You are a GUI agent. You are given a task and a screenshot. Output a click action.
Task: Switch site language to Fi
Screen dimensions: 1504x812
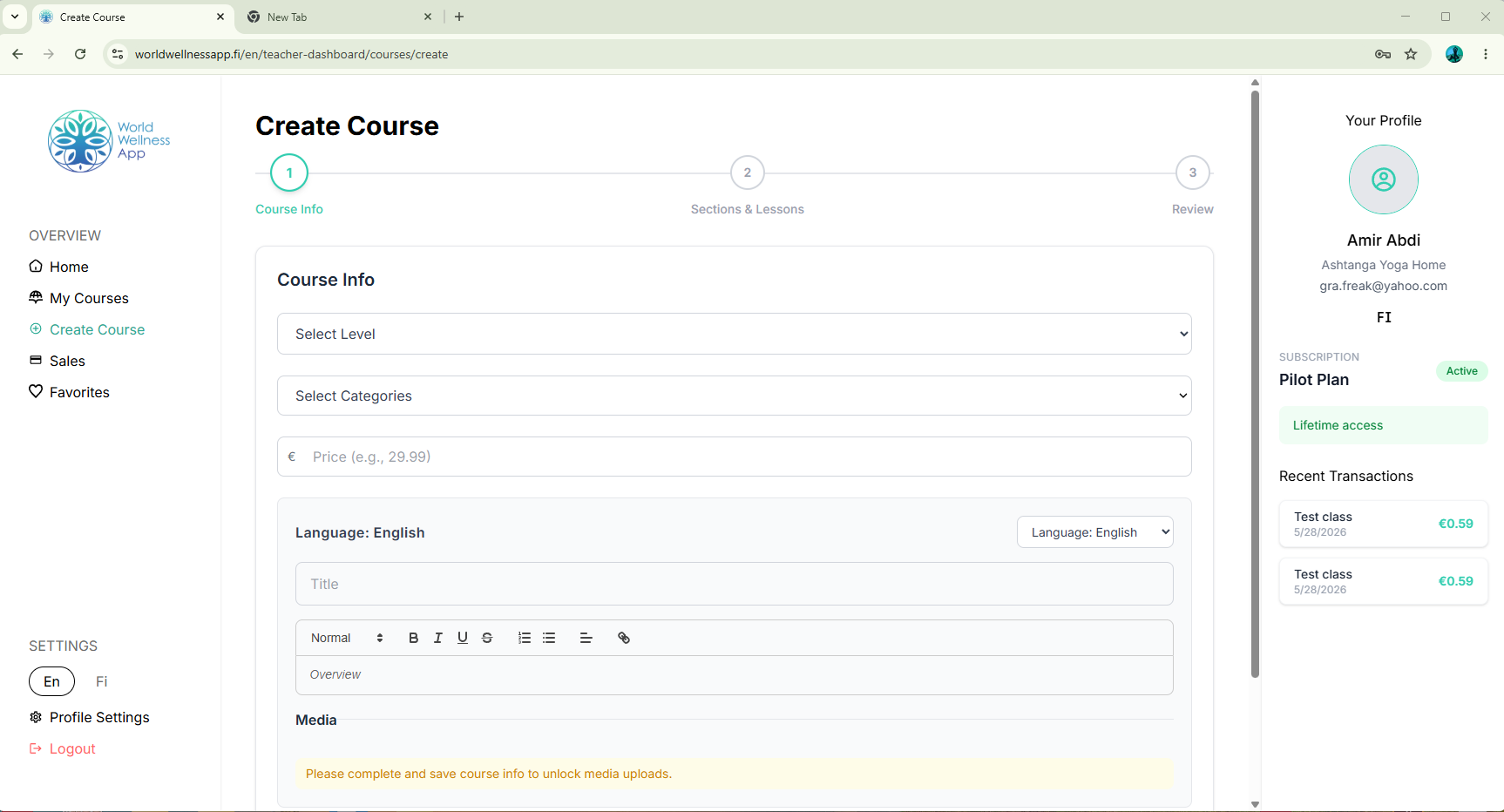[102, 681]
